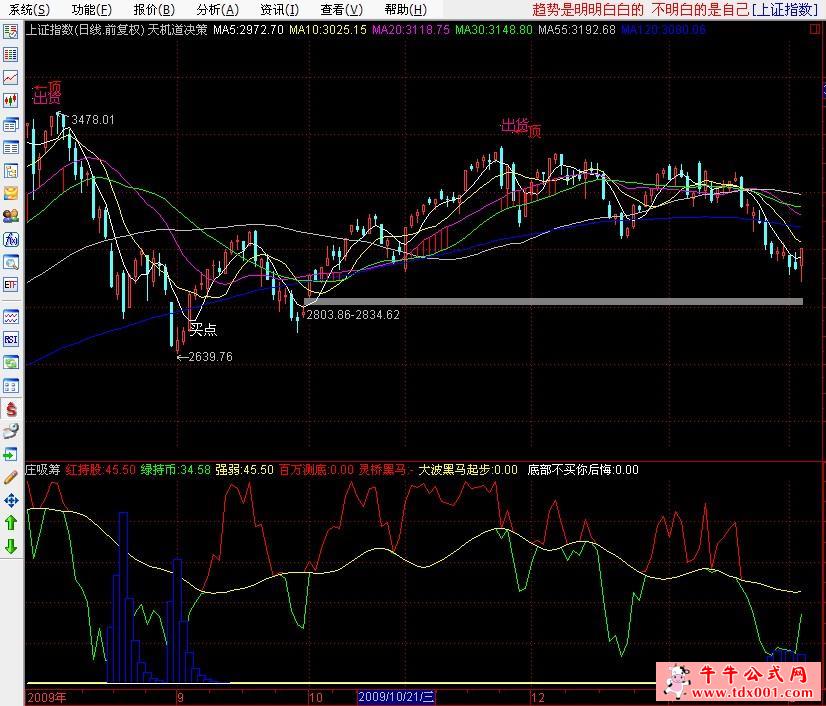Click the MA30:3148.80 value
This screenshot has height=706, width=826.
coord(494,30)
